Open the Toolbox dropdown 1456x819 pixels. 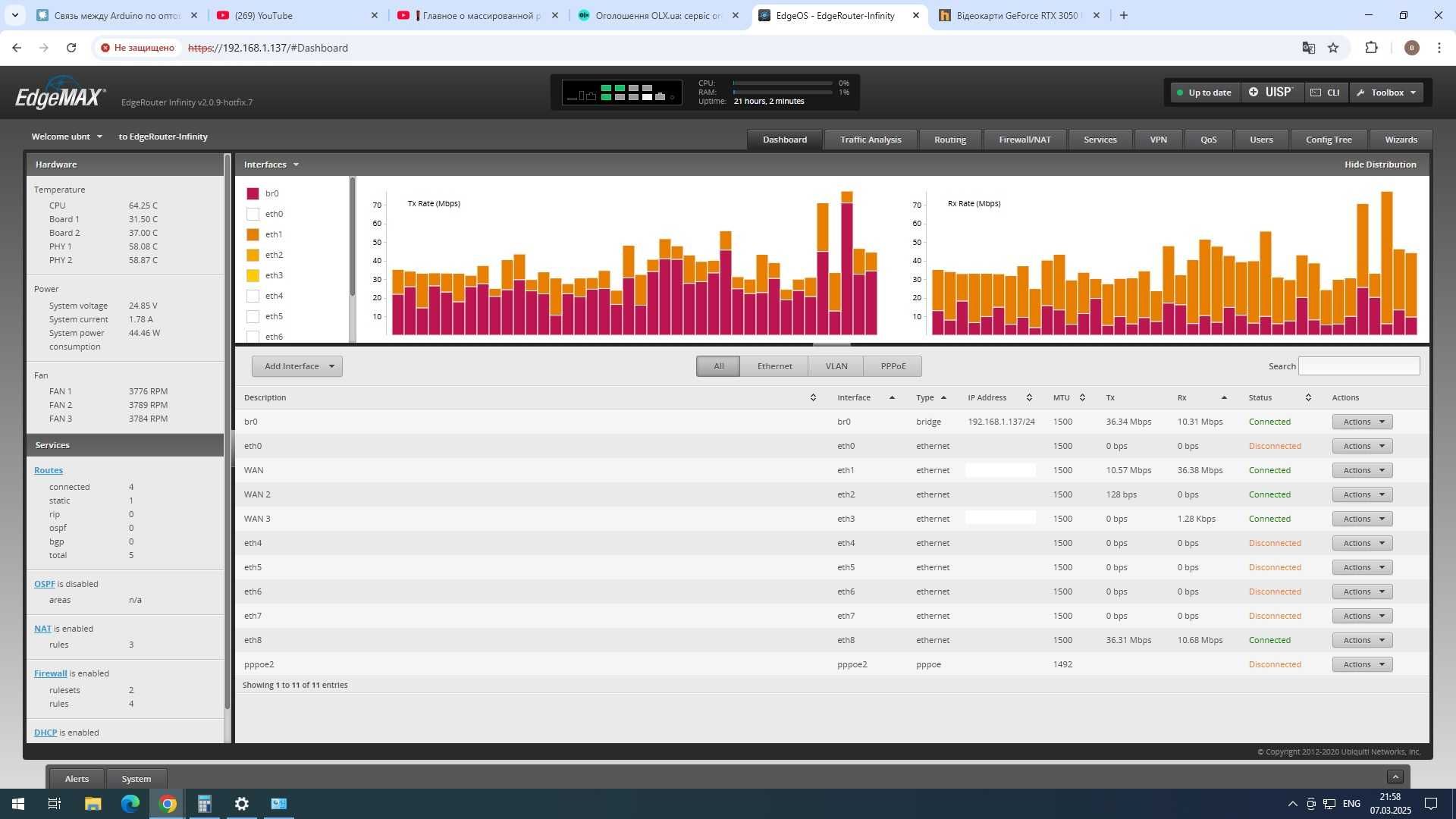coord(1386,93)
